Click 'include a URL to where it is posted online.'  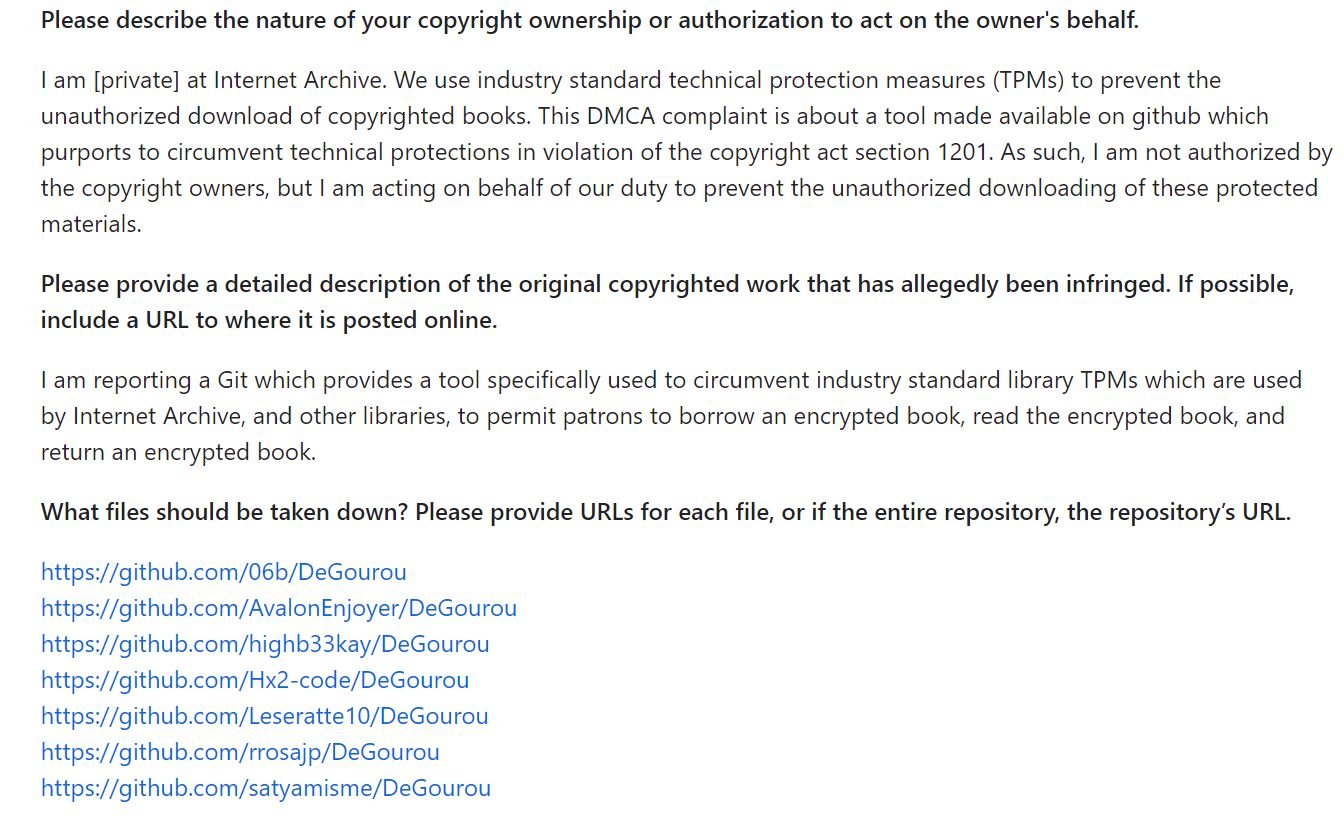[269, 321]
